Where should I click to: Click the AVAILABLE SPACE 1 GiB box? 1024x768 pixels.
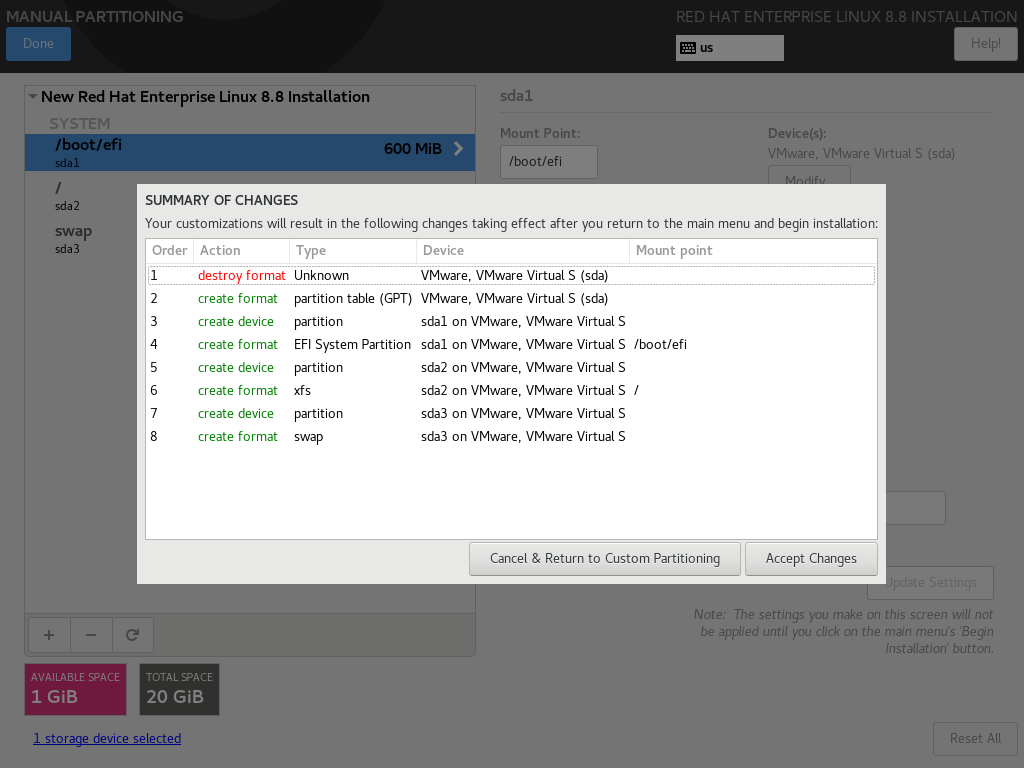[76, 690]
